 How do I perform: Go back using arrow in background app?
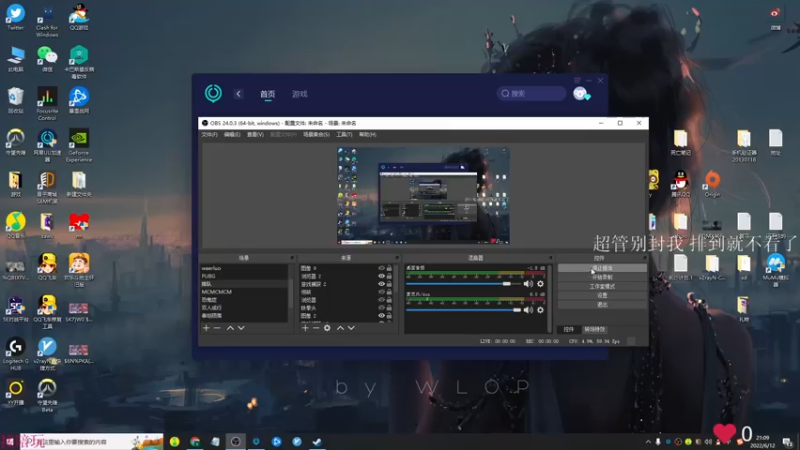[238, 94]
